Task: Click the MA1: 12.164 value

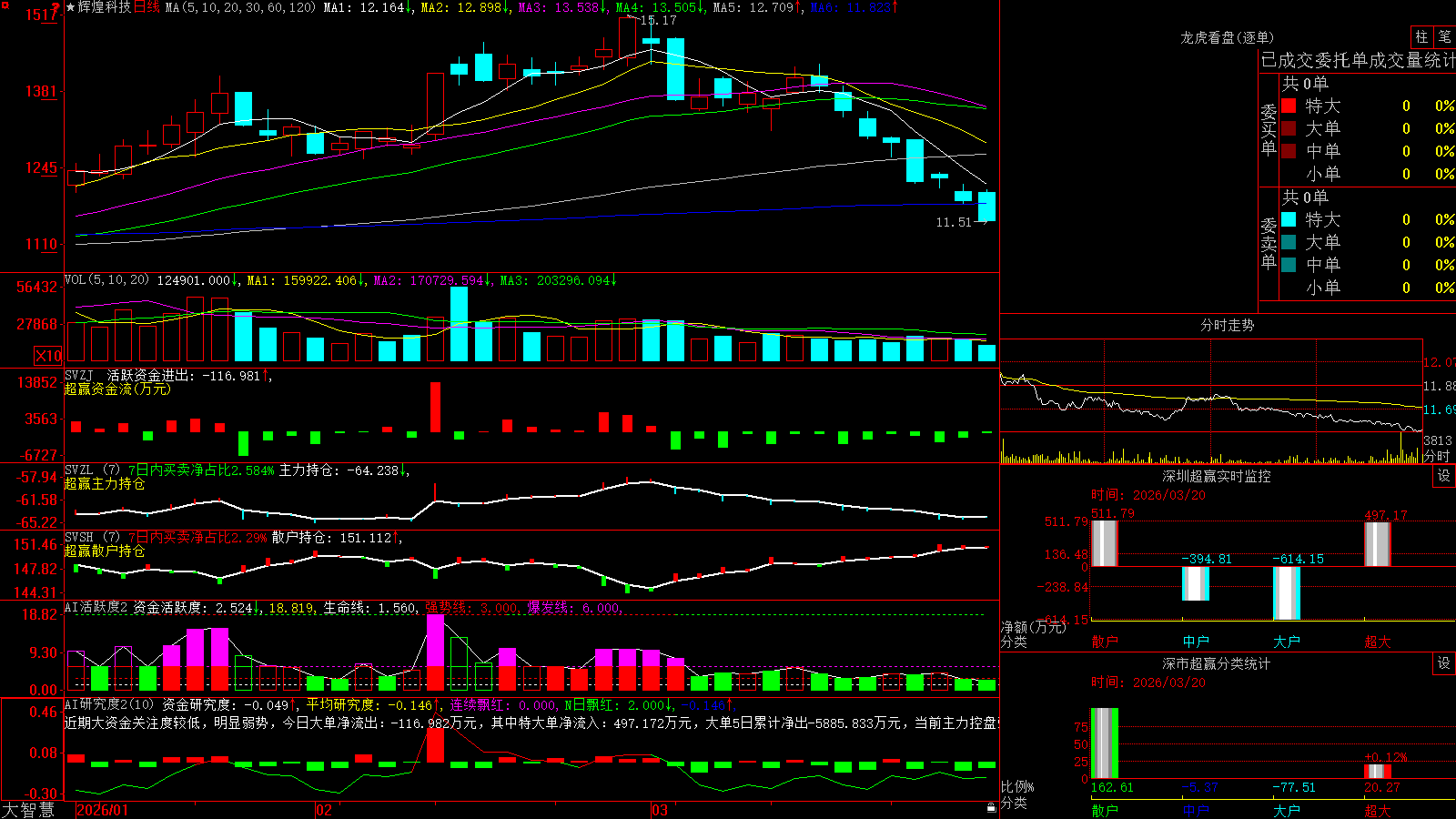Action: (x=364, y=7)
